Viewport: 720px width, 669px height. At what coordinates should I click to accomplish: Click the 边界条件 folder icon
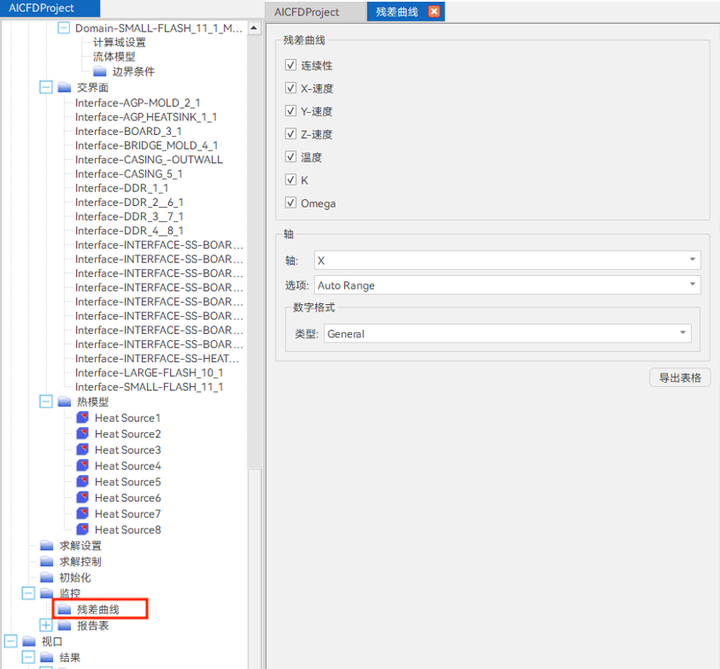tap(100, 71)
